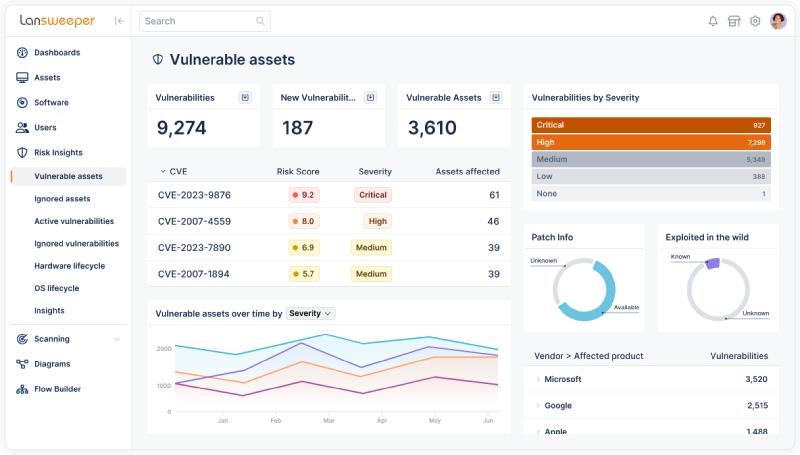Image resolution: width=800 pixels, height=455 pixels.
Task: Click the storefront icon in the top bar
Action: pos(734,21)
